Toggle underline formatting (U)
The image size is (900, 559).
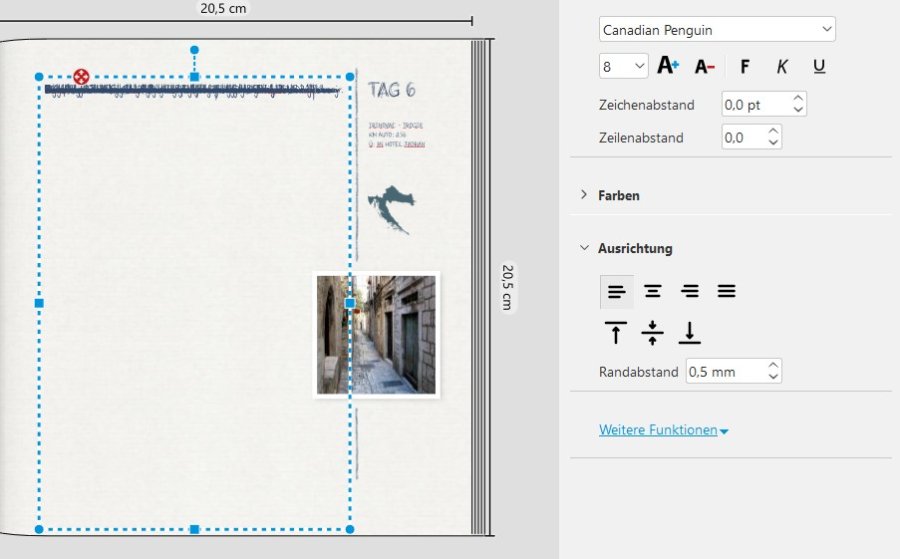[x=819, y=67]
